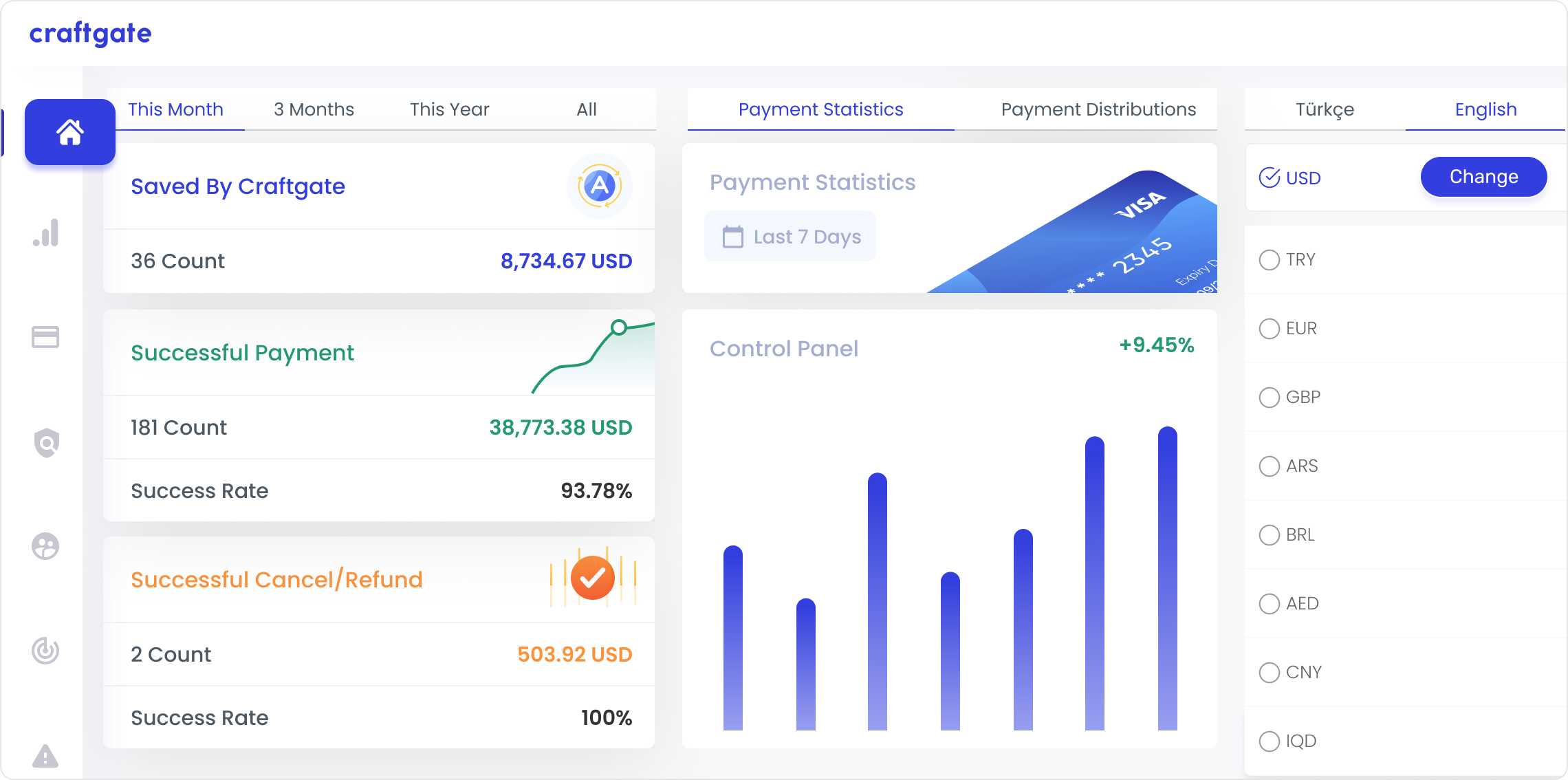Open the shield search fraud icon in sidebar
This screenshot has width=1568, height=780.
45,442
